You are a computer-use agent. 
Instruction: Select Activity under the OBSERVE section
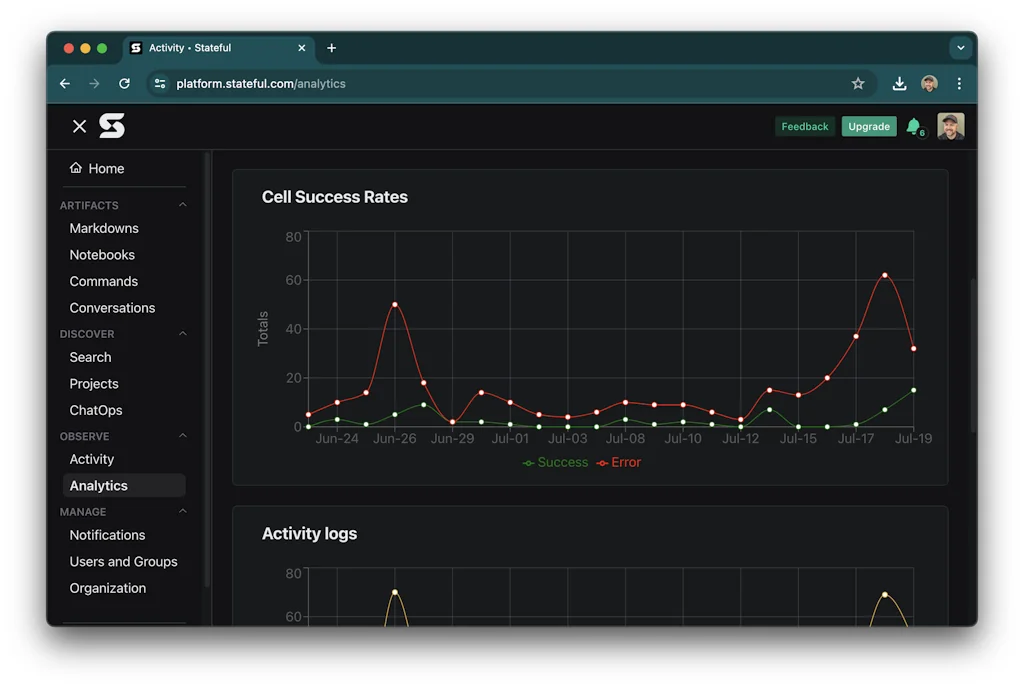coord(91,459)
